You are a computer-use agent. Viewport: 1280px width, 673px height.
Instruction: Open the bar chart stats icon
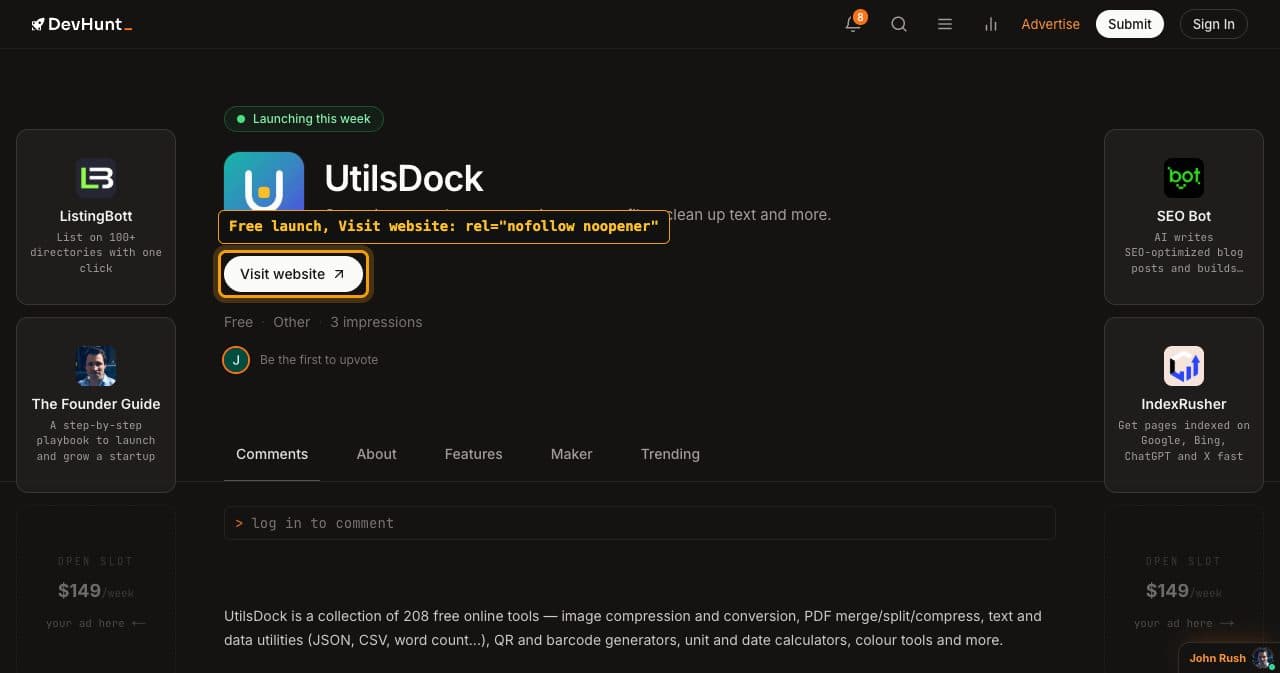point(991,24)
